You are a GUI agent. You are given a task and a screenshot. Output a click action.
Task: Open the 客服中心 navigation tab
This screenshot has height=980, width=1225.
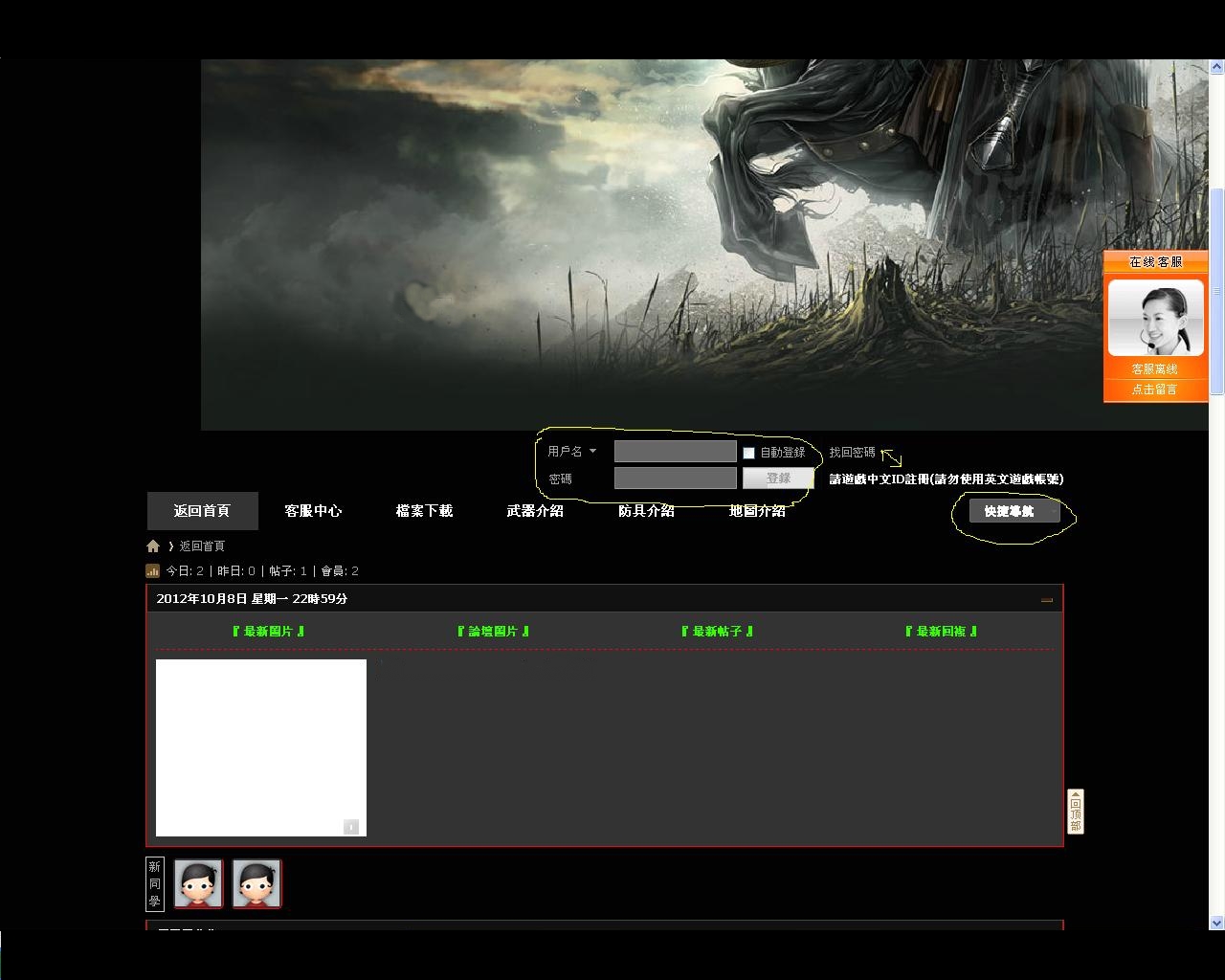[313, 511]
